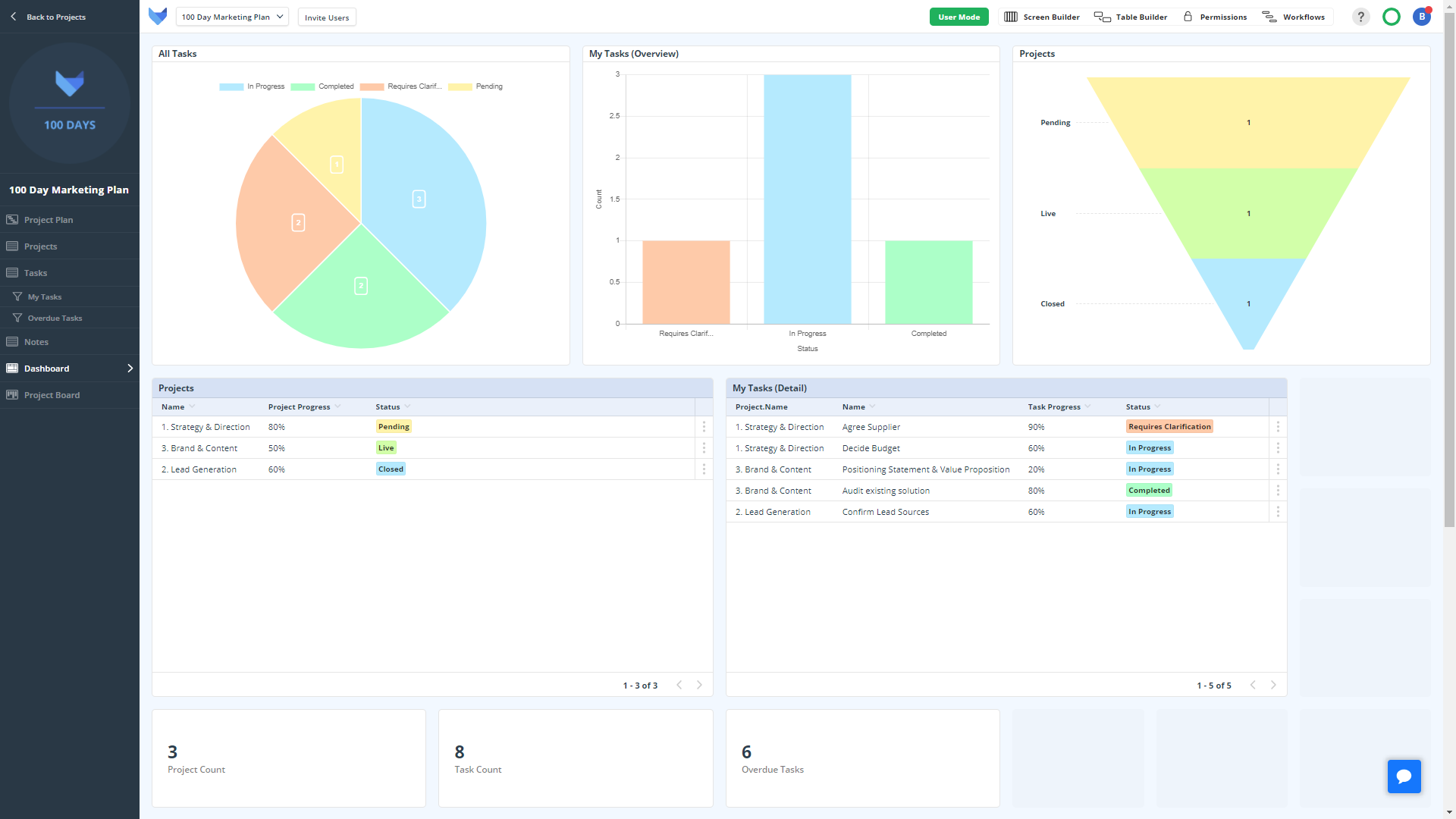The width and height of the screenshot is (1456, 819).
Task: Click the green status circle icon
Action: click(x=1392, y=17)
